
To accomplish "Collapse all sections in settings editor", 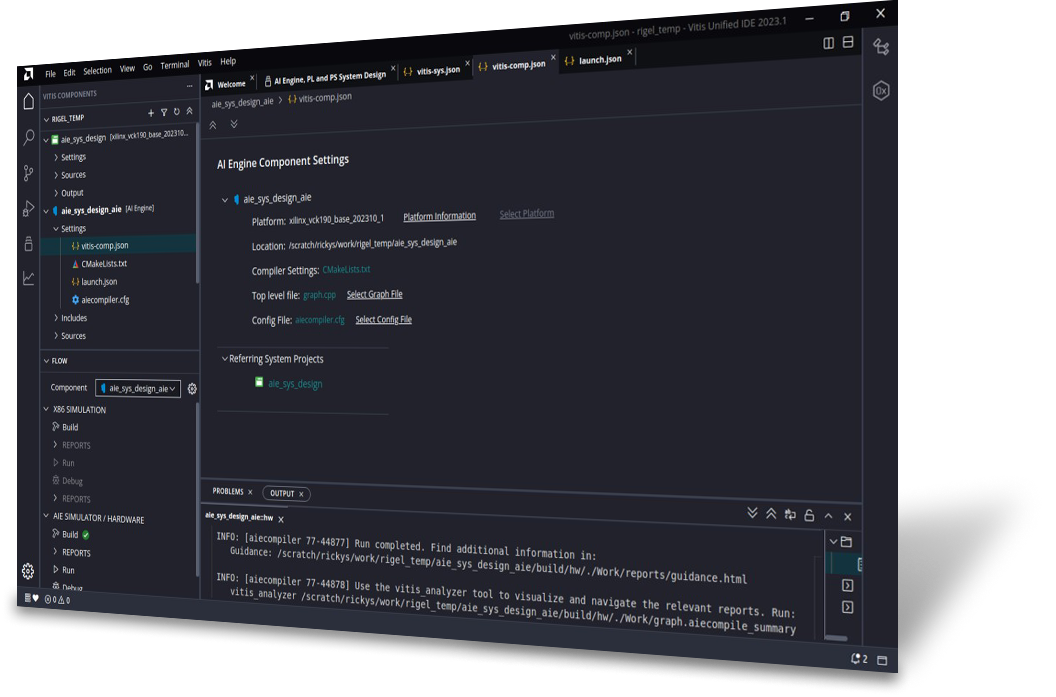I will point(213,125).
